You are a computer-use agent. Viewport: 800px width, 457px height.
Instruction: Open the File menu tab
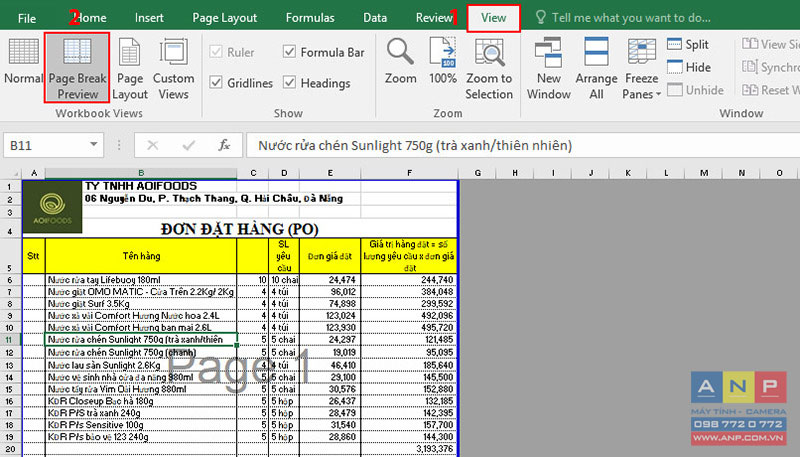[x=27, y=18]
